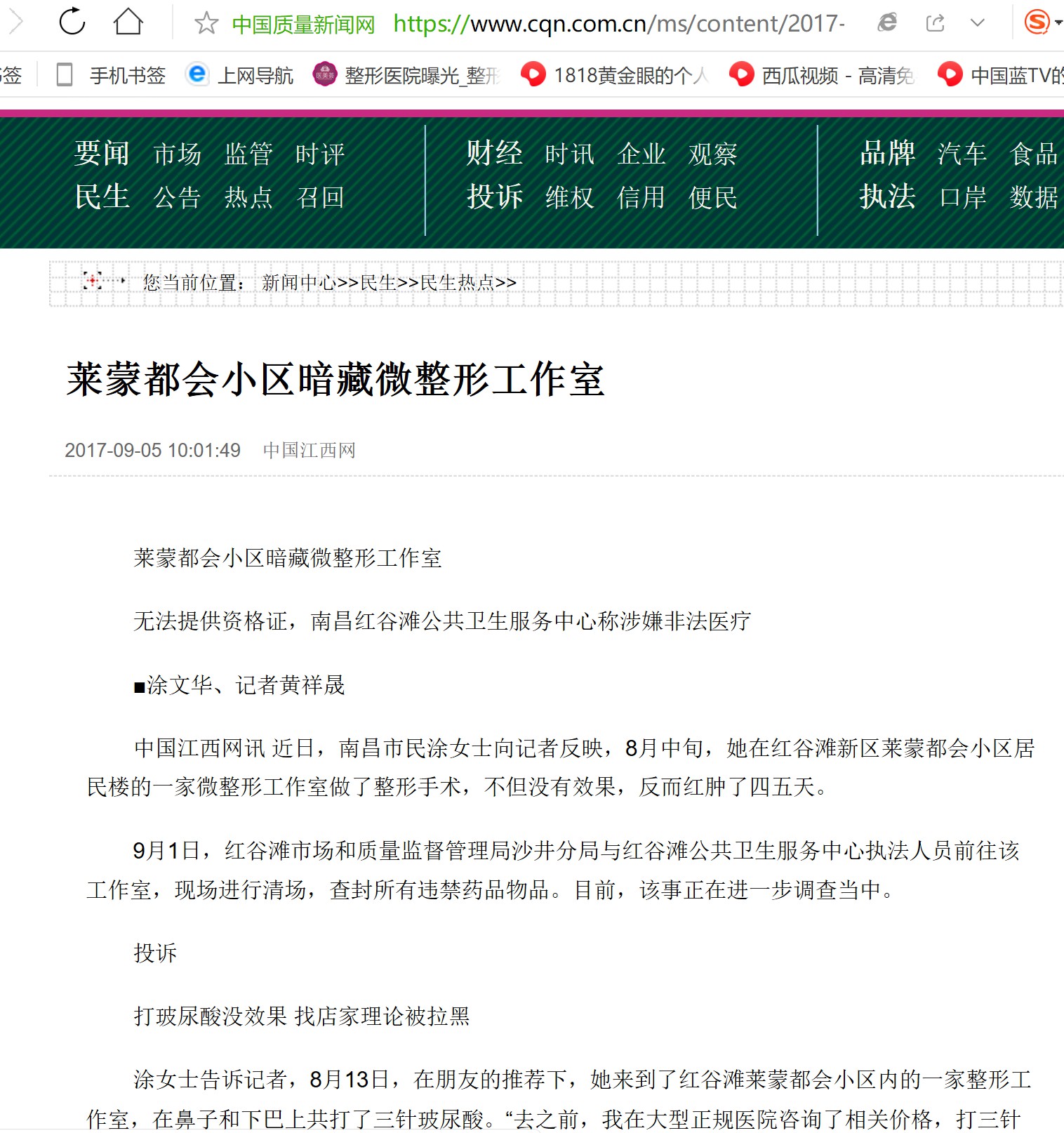This screenshot has height=1133, width=1064.
Task: Click the 民生 breadcrumb link
Action: pos(378,282)
